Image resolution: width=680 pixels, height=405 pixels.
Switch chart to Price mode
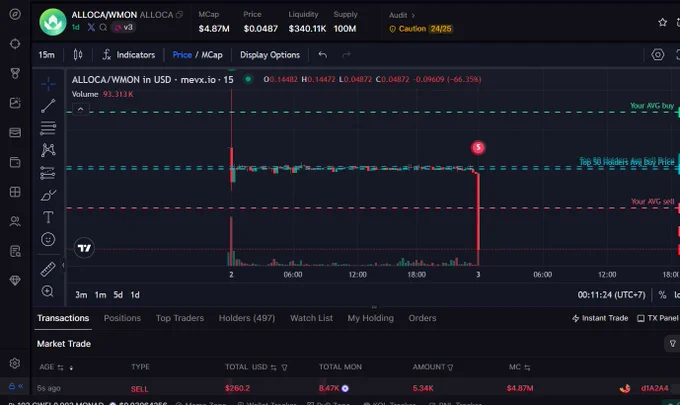[182, 55]
